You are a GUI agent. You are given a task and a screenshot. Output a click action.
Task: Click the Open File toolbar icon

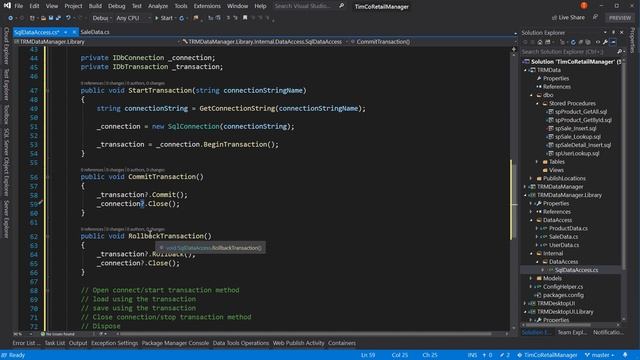(43, 18)
